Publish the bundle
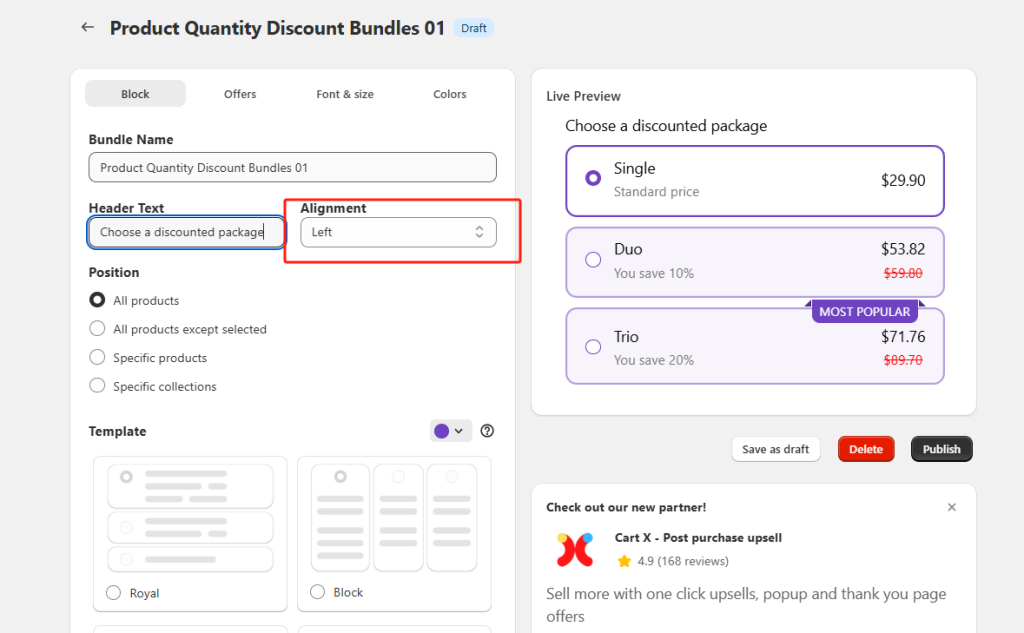 pos(941,448)
